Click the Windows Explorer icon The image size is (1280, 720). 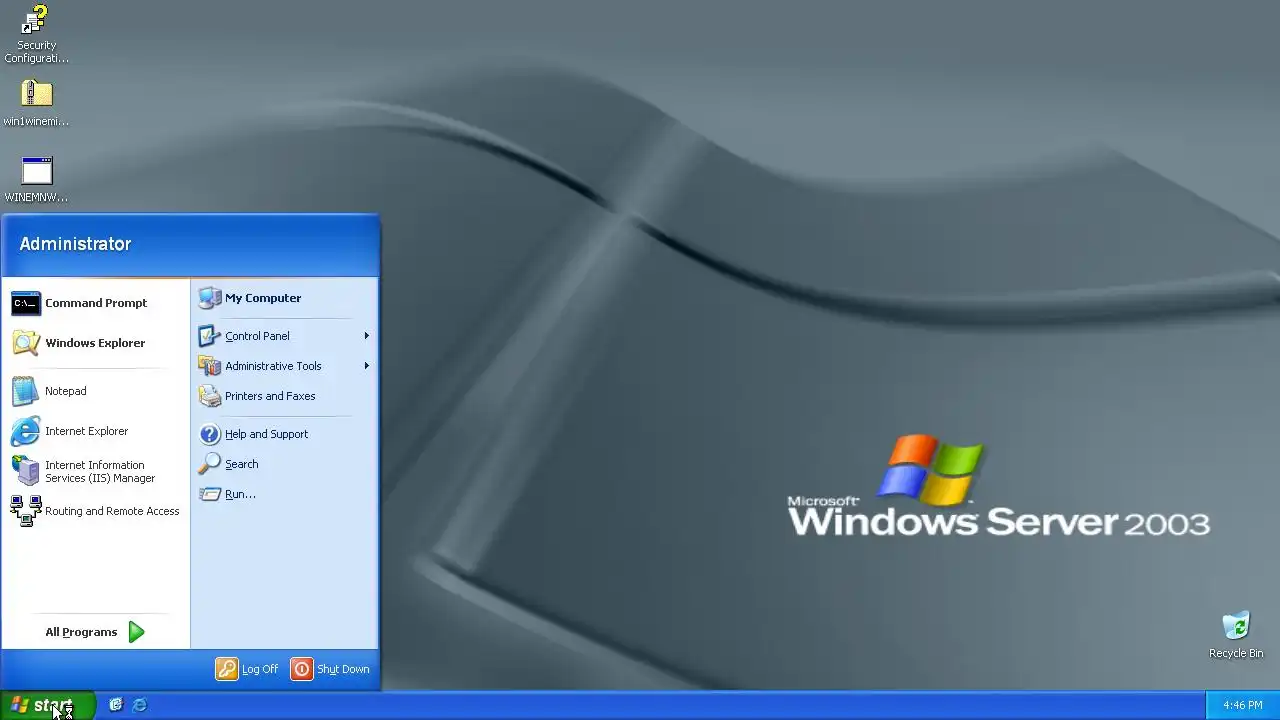pyautogui.click(x=26, y=343)
